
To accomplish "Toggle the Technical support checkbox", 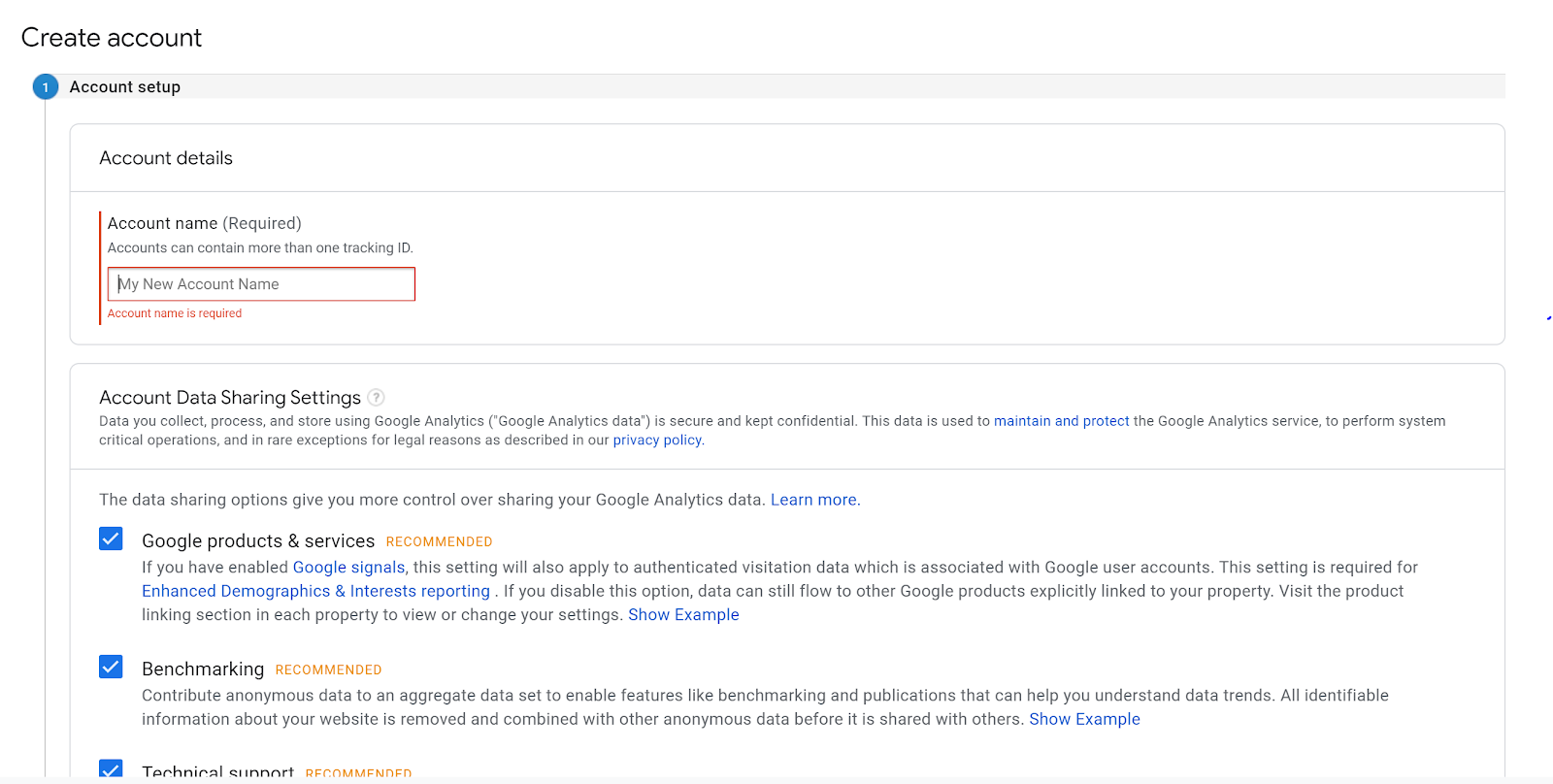I will [111, 769].
